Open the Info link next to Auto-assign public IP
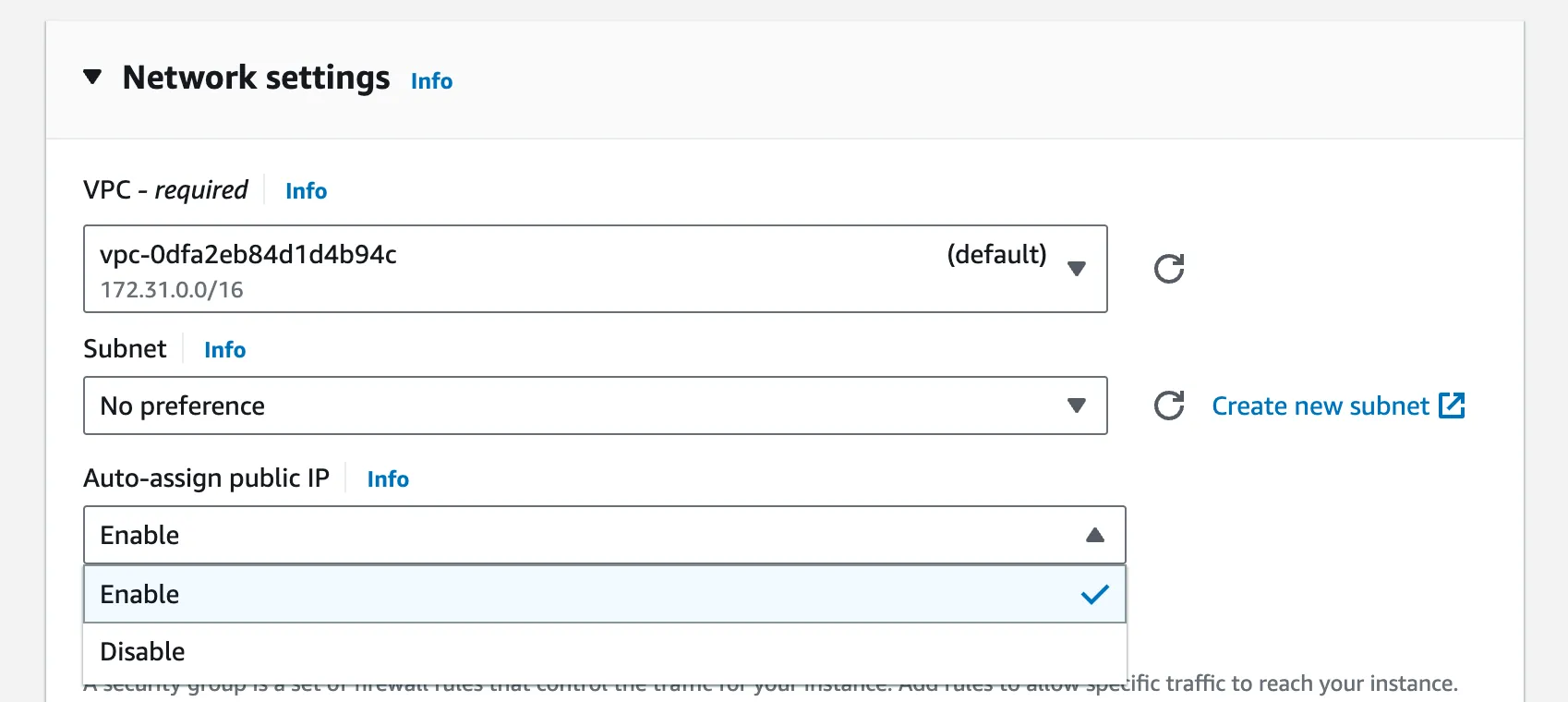This screenshot has width=1568, height=702. 387,478
